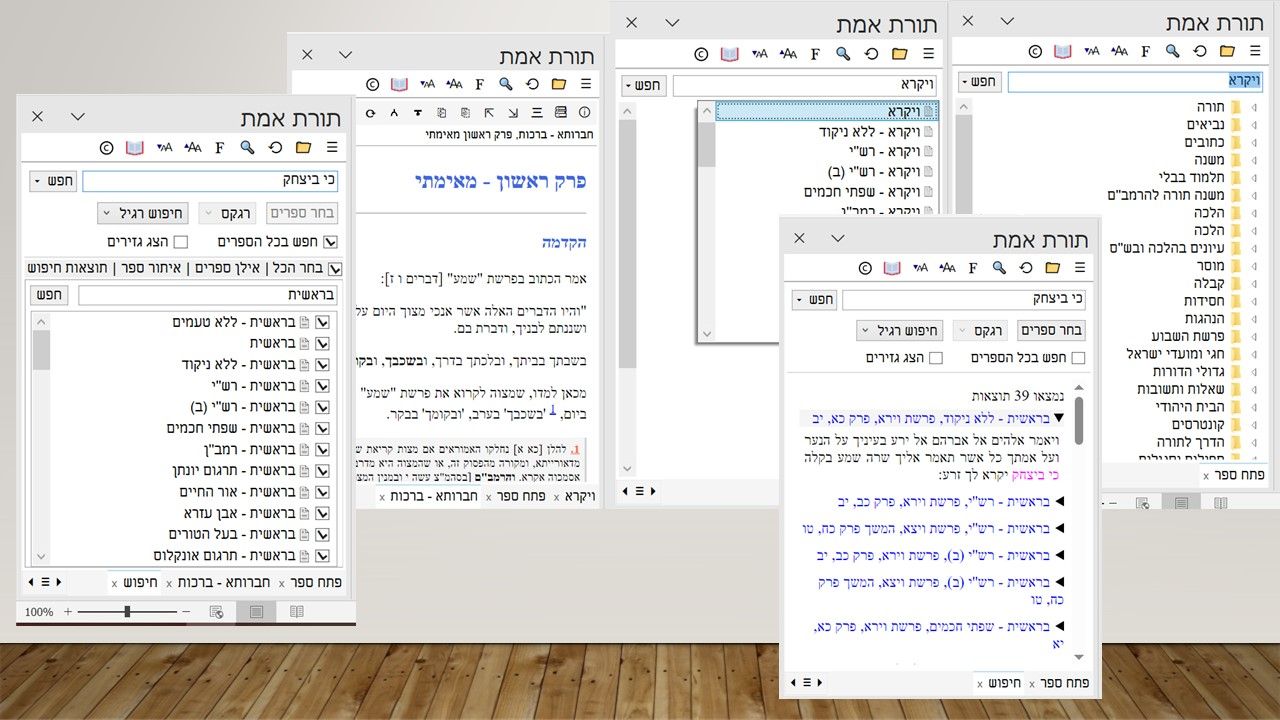The height and width of the screenshot is (720, 1280).
Task: Choose 'ויקרא - ללא ניקוד' from the suggestions list
Action: [869, 131]
